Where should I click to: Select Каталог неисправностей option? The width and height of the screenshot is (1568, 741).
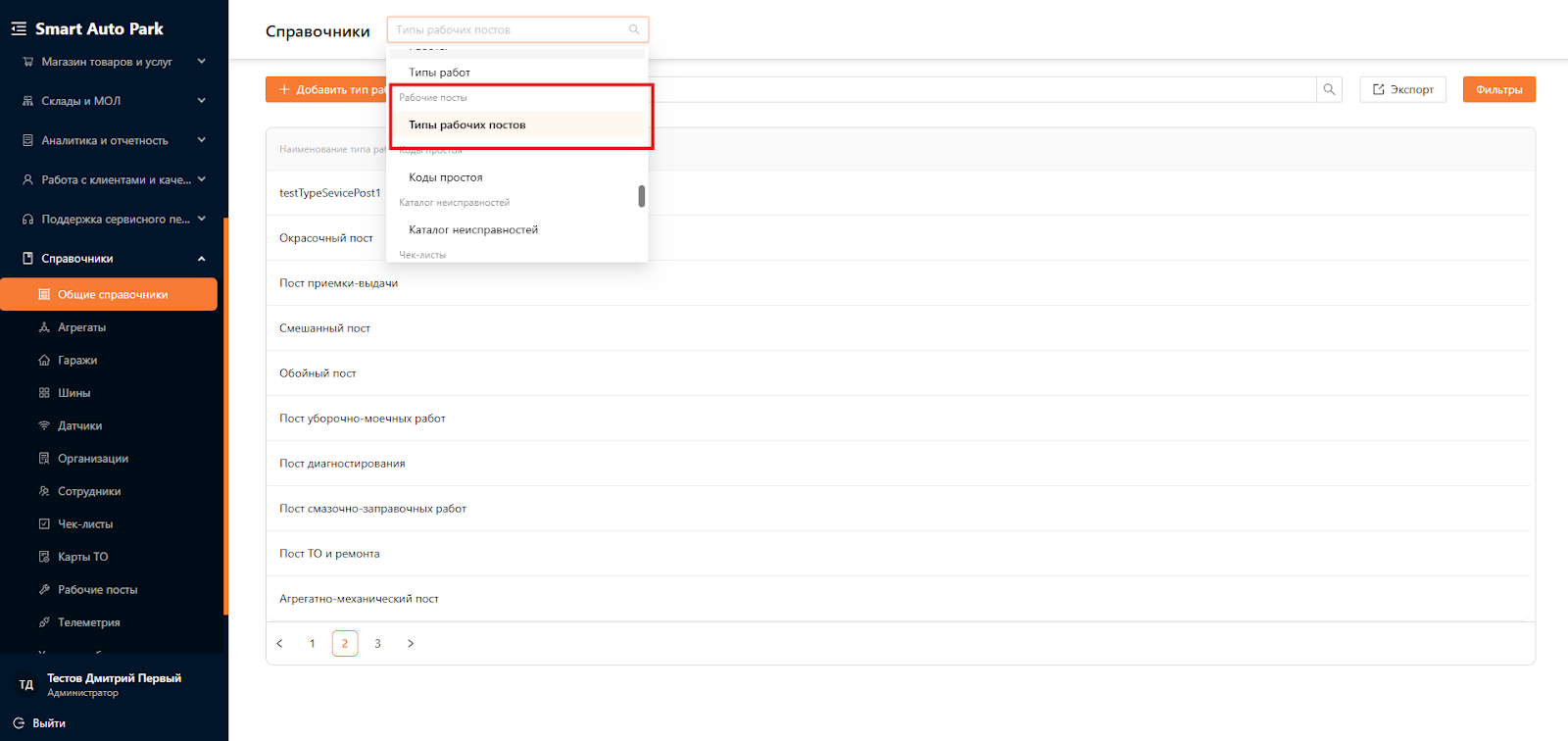(x=473, y=230)
